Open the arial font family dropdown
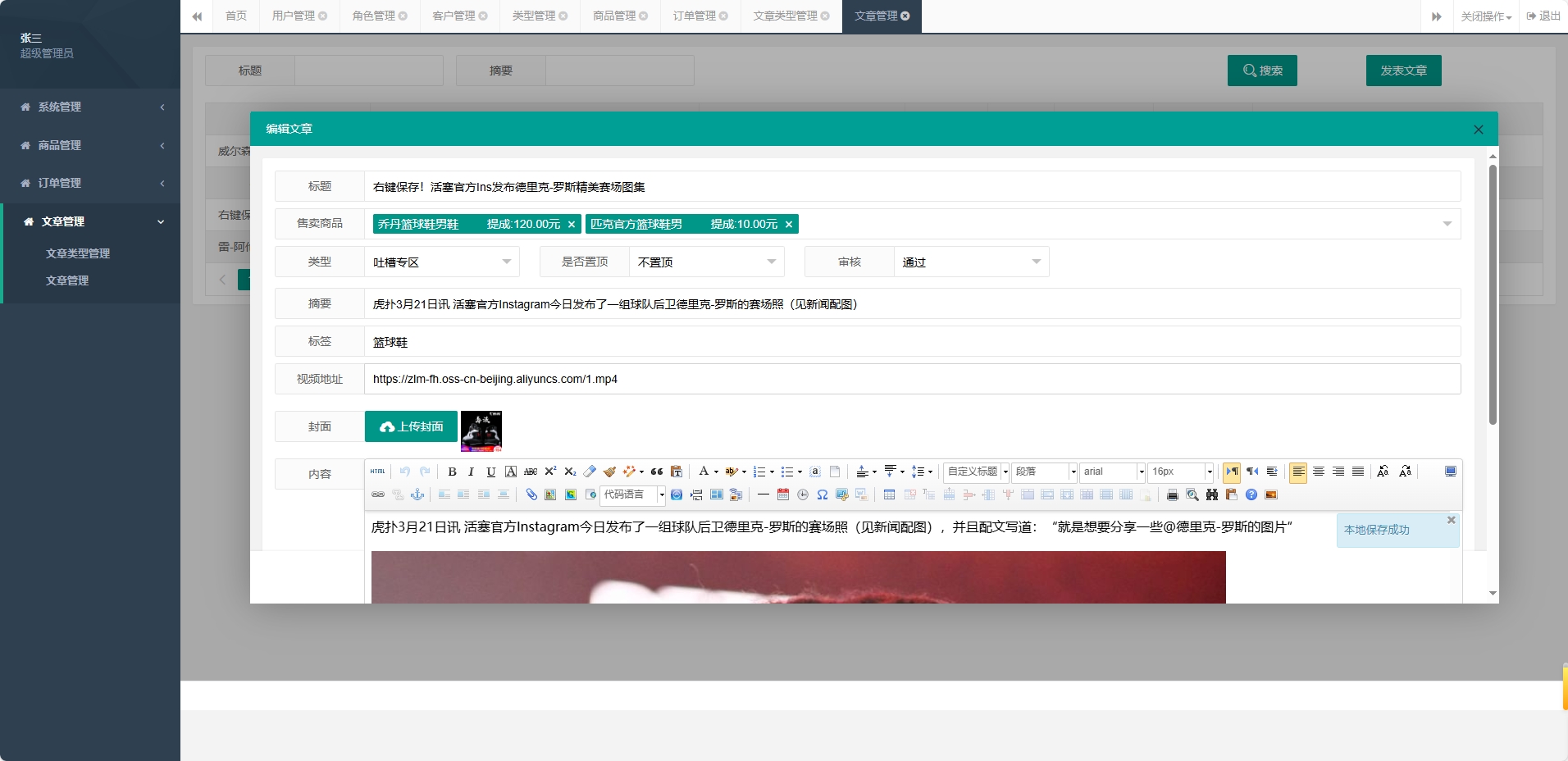 click(x=1113, y=472)
